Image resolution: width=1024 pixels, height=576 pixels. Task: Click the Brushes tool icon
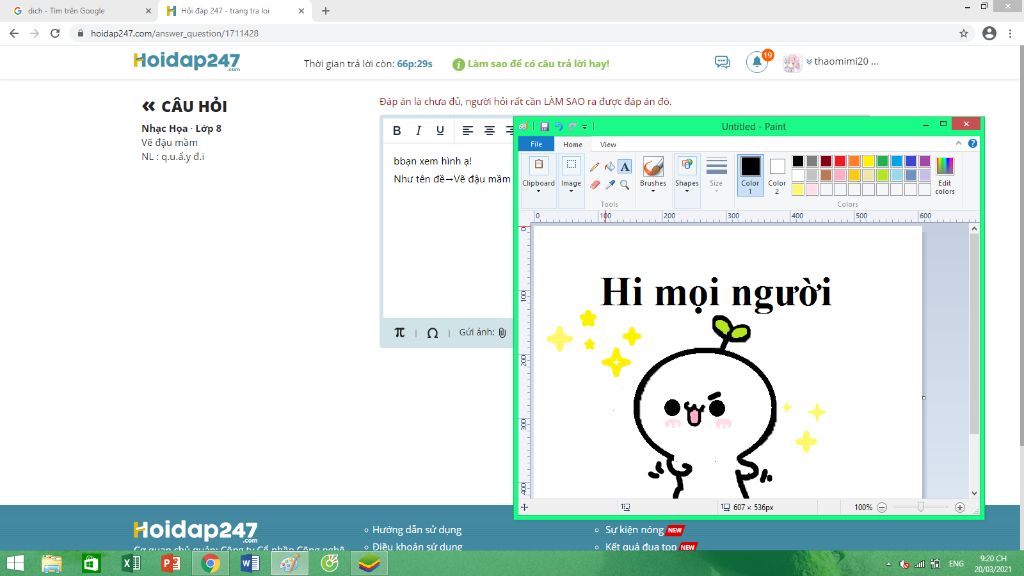tap(652, 167)
